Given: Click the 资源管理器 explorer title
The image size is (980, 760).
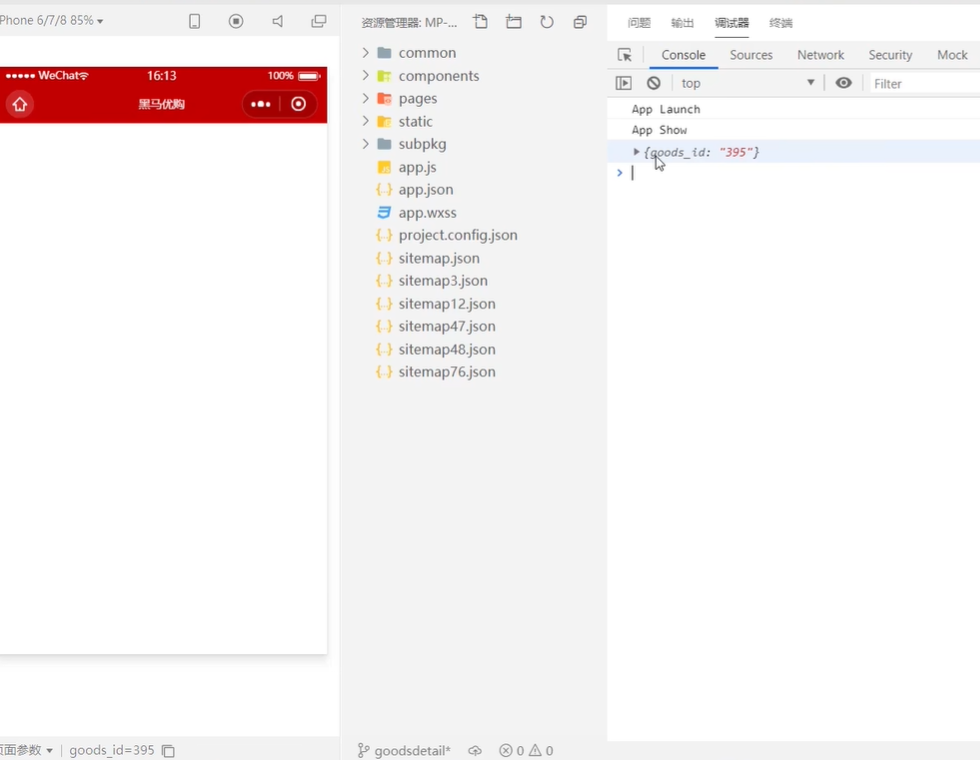Looking at the screenshot, I should point(409,23).
